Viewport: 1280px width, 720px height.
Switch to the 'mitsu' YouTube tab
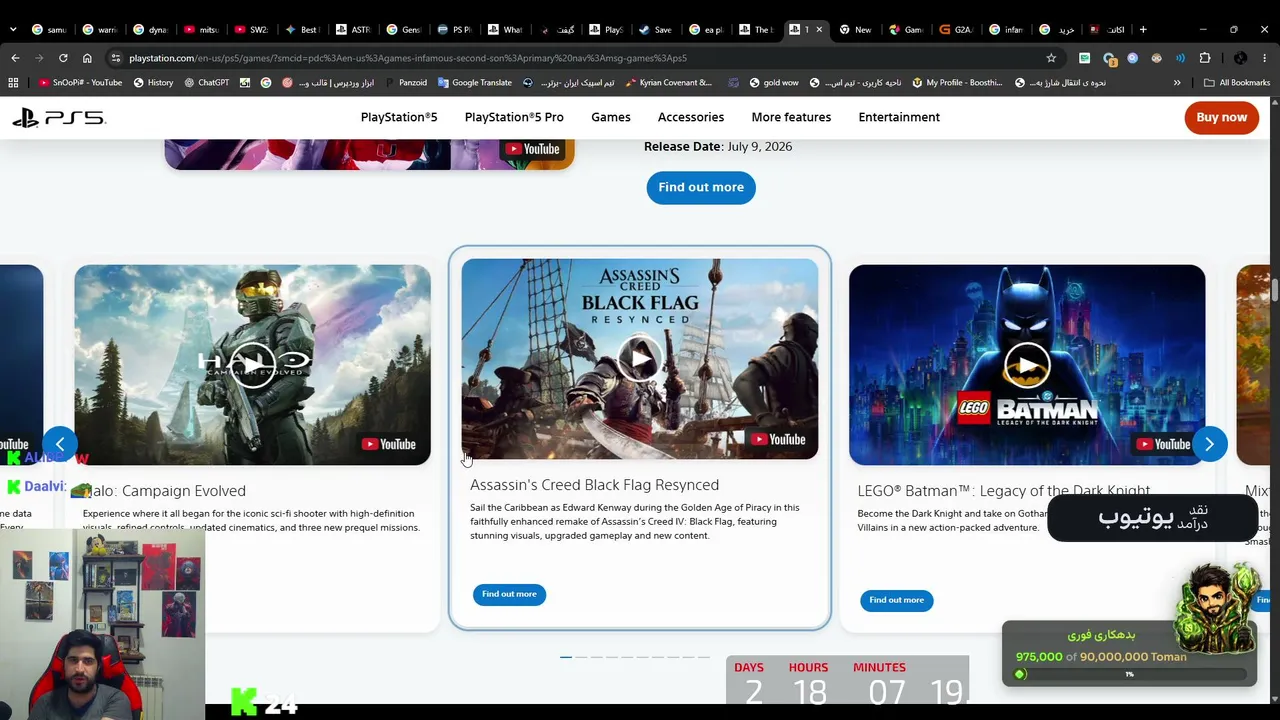[201, 29]
